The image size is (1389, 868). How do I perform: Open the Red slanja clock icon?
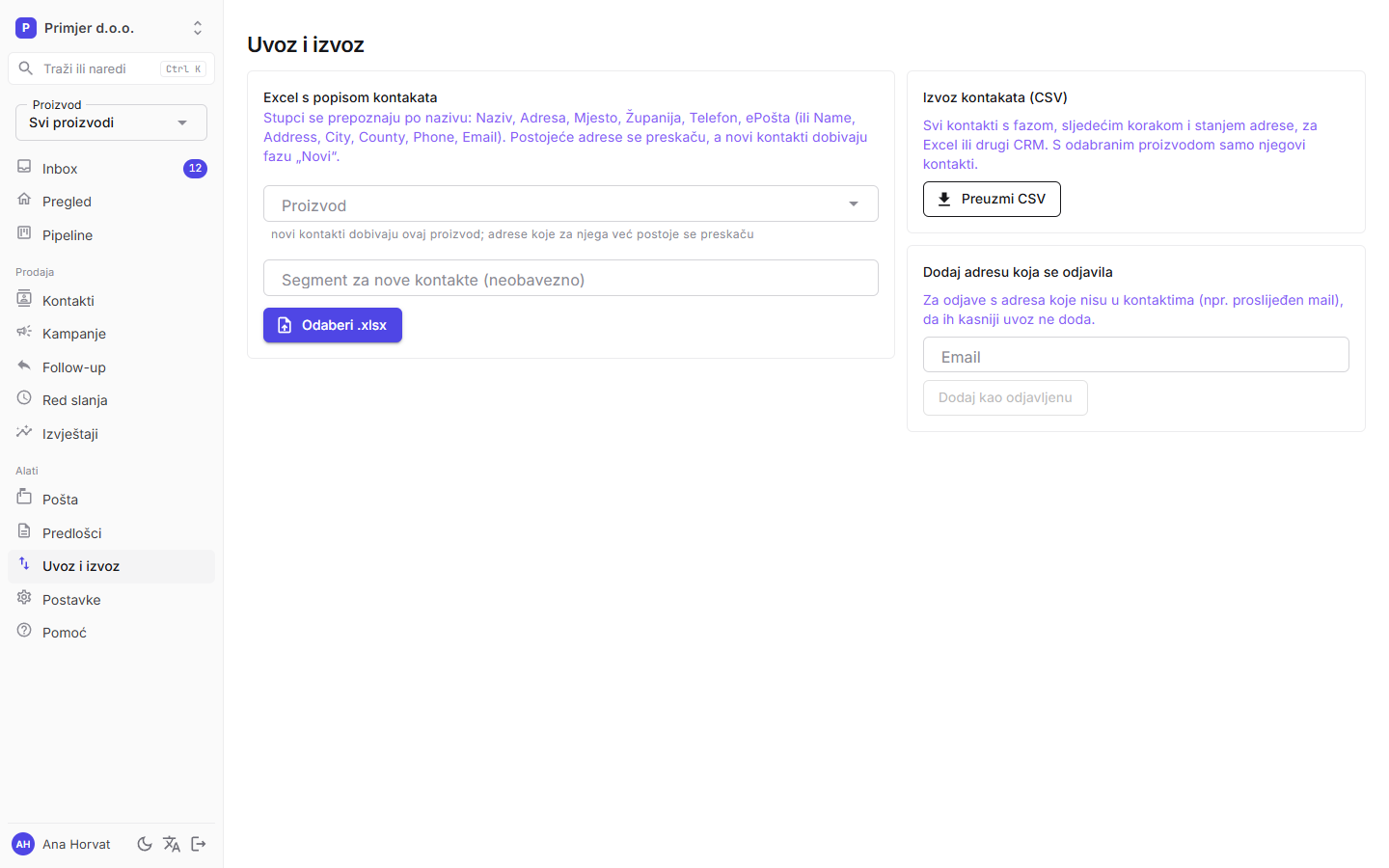(x=24, y=398)
